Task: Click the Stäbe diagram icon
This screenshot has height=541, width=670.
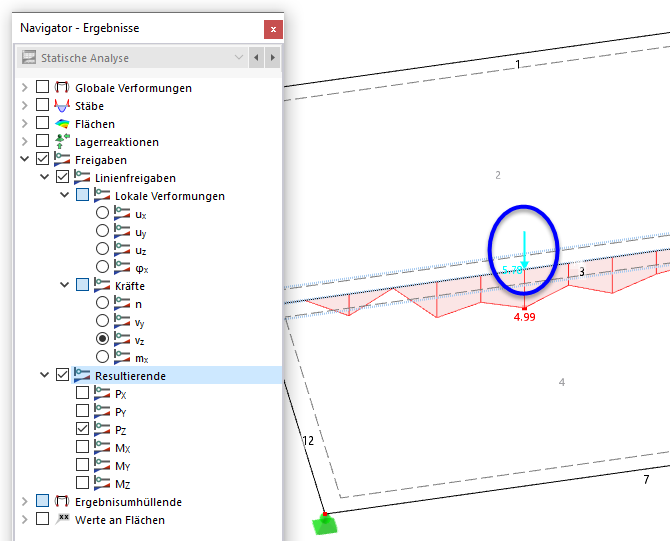Action: pyautogui.click(x=62, y=105)
